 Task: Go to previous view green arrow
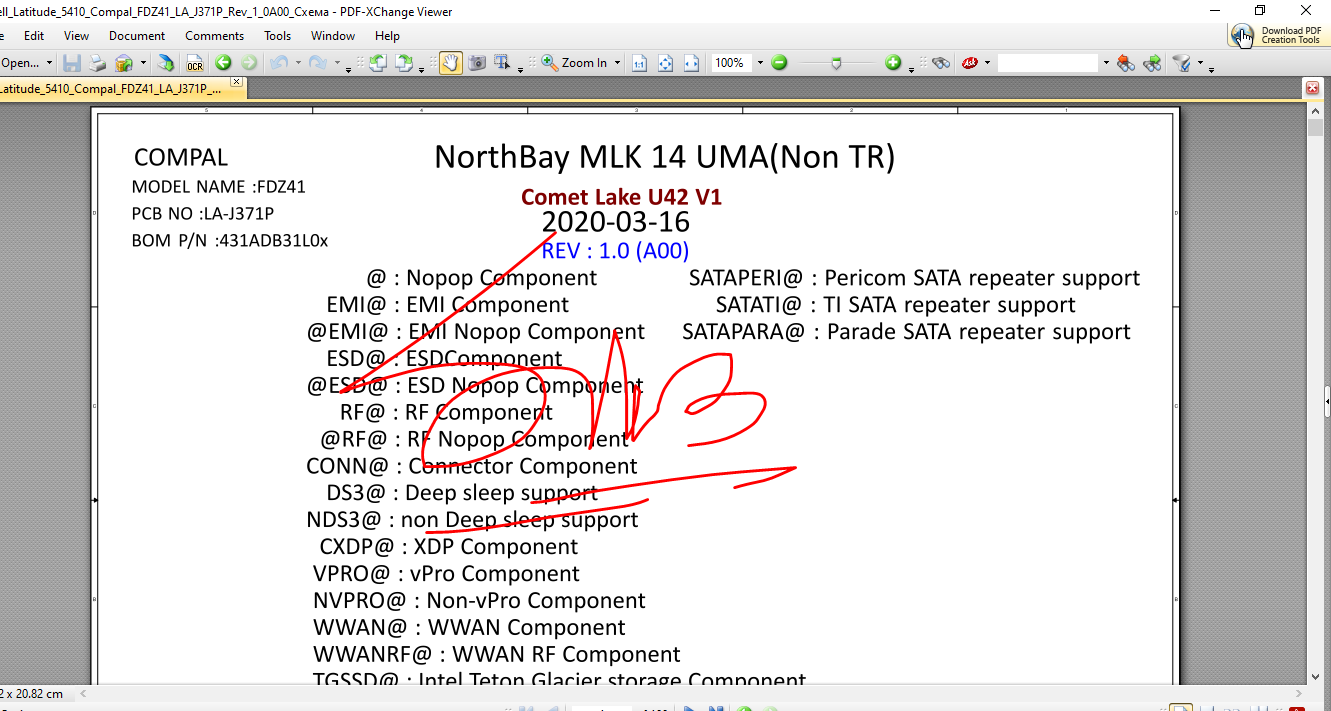[223, 63]
